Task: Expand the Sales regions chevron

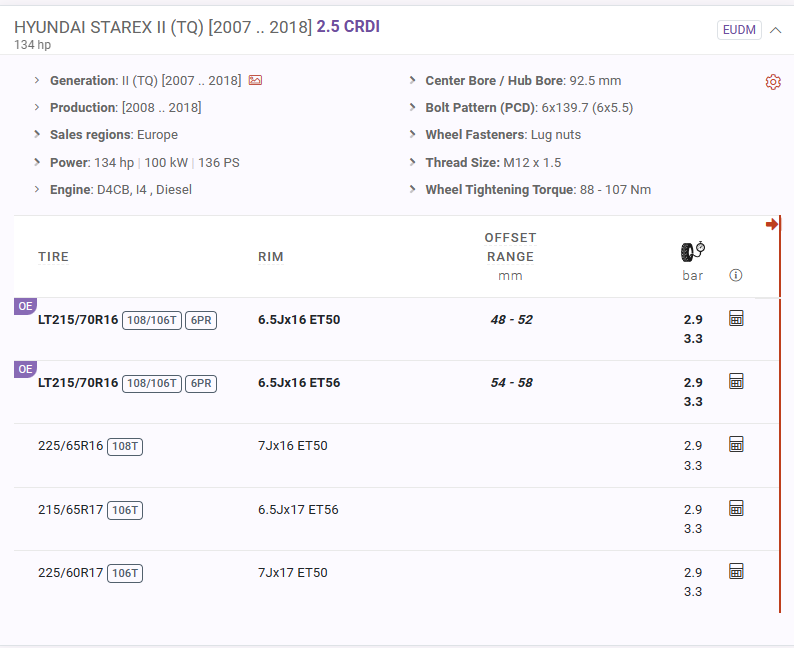Action: click(37, 134)
